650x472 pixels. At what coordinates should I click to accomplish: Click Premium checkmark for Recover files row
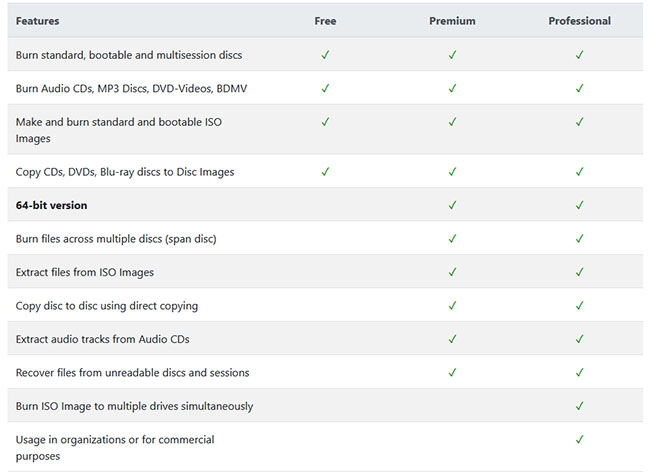tap(452, 373)
